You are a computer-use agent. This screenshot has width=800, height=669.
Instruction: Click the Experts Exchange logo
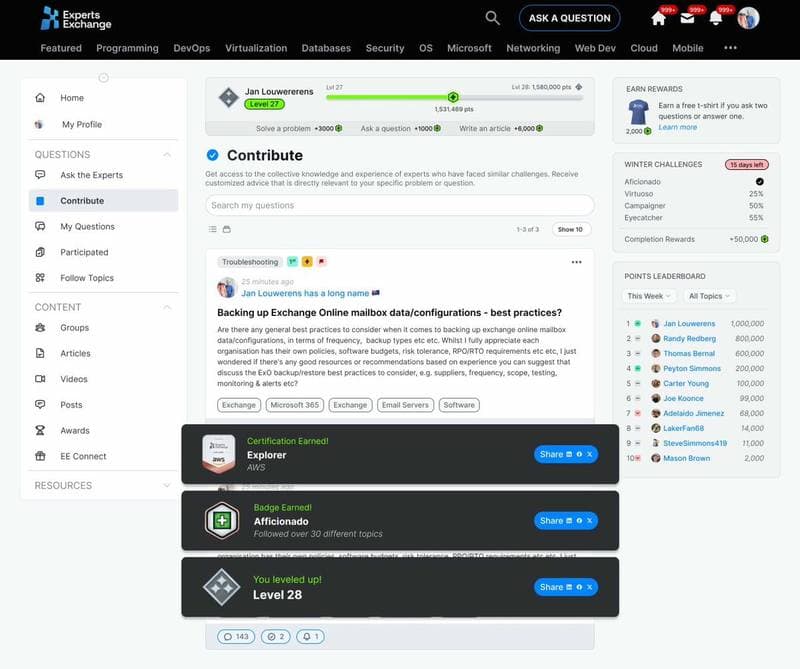tap(76, 18)
